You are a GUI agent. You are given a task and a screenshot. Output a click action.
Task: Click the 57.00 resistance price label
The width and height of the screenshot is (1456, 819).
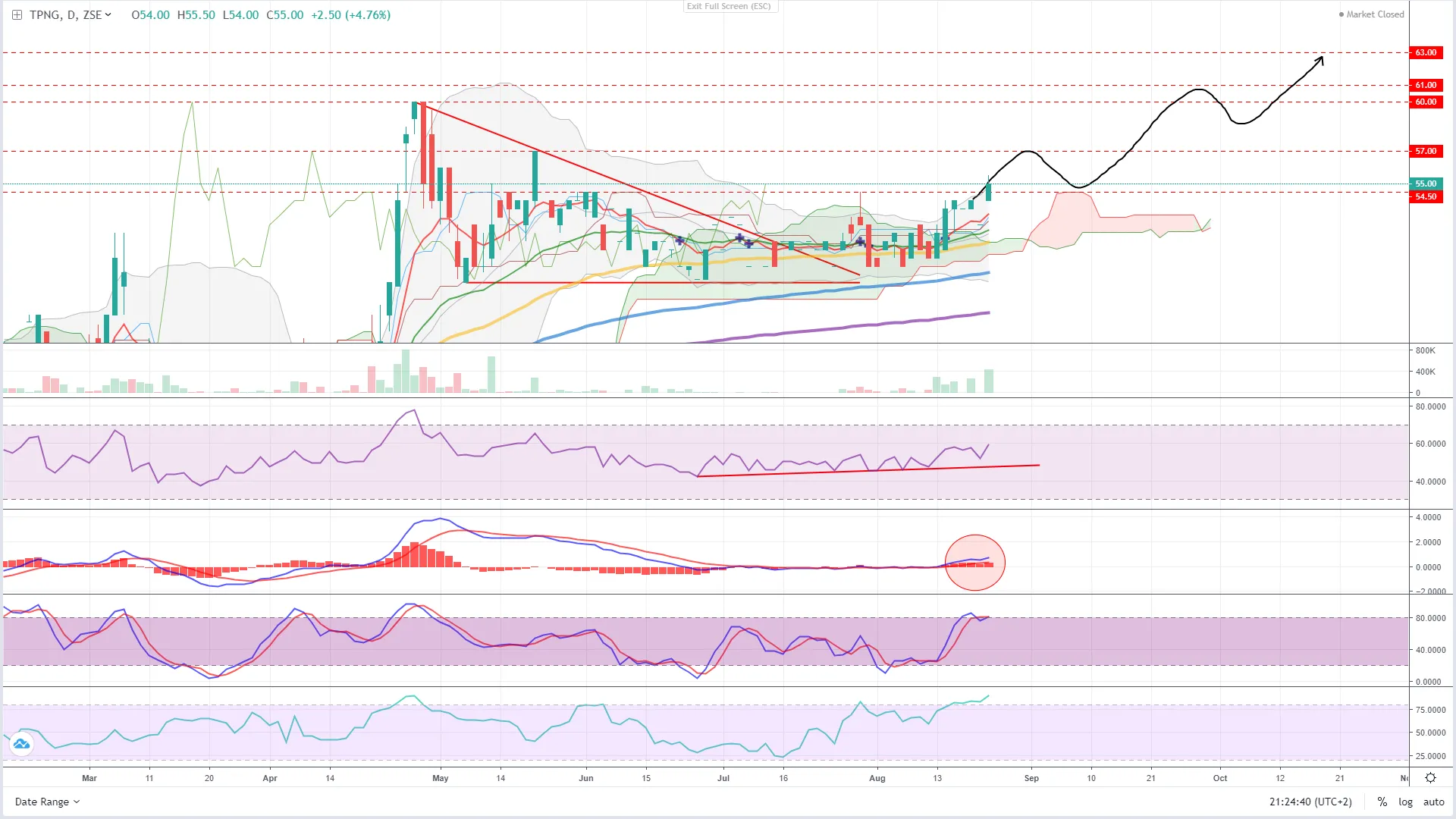tap(1426, 151)
